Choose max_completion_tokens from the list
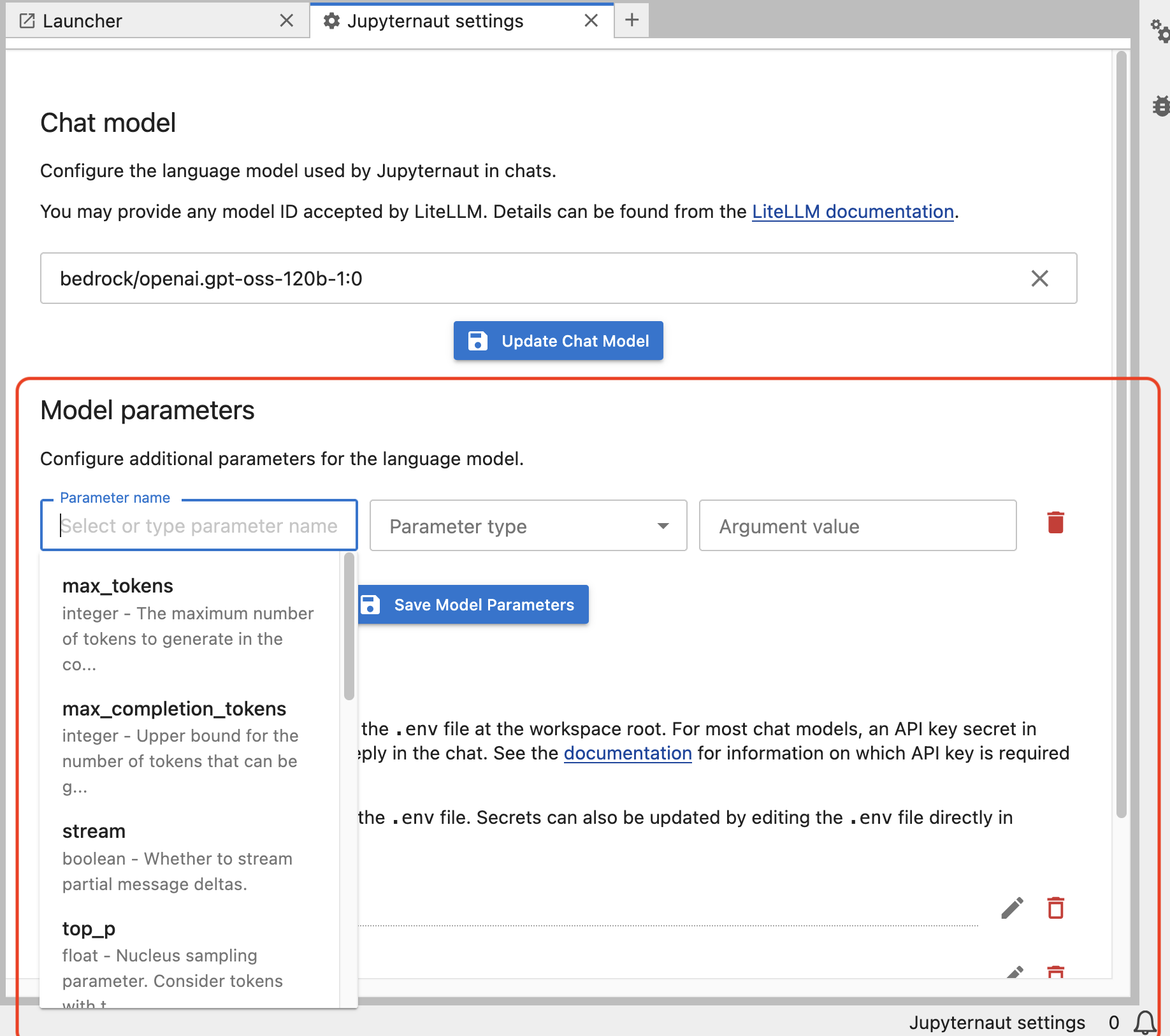The width and height of the screenshot is (1170, 1036). point(189,747)
